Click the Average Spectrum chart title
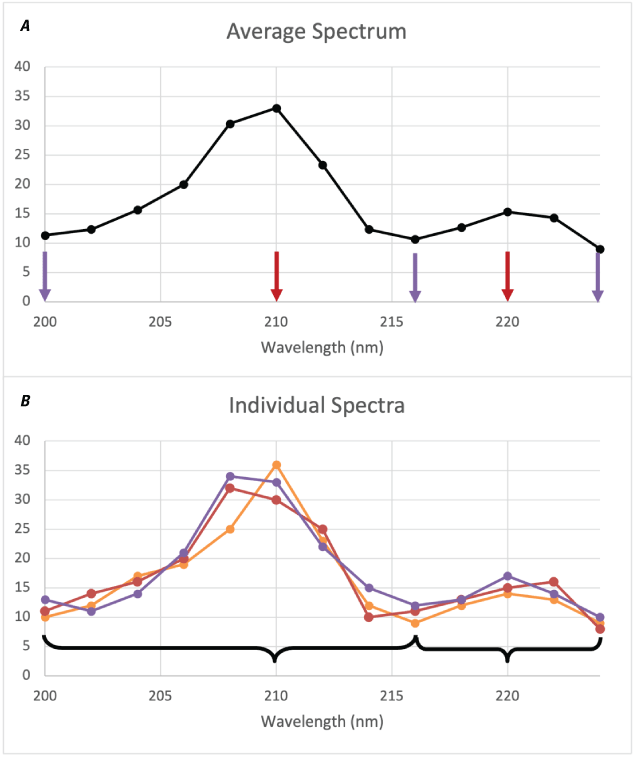Screen dimensions: 635x758 click(316, 31)
